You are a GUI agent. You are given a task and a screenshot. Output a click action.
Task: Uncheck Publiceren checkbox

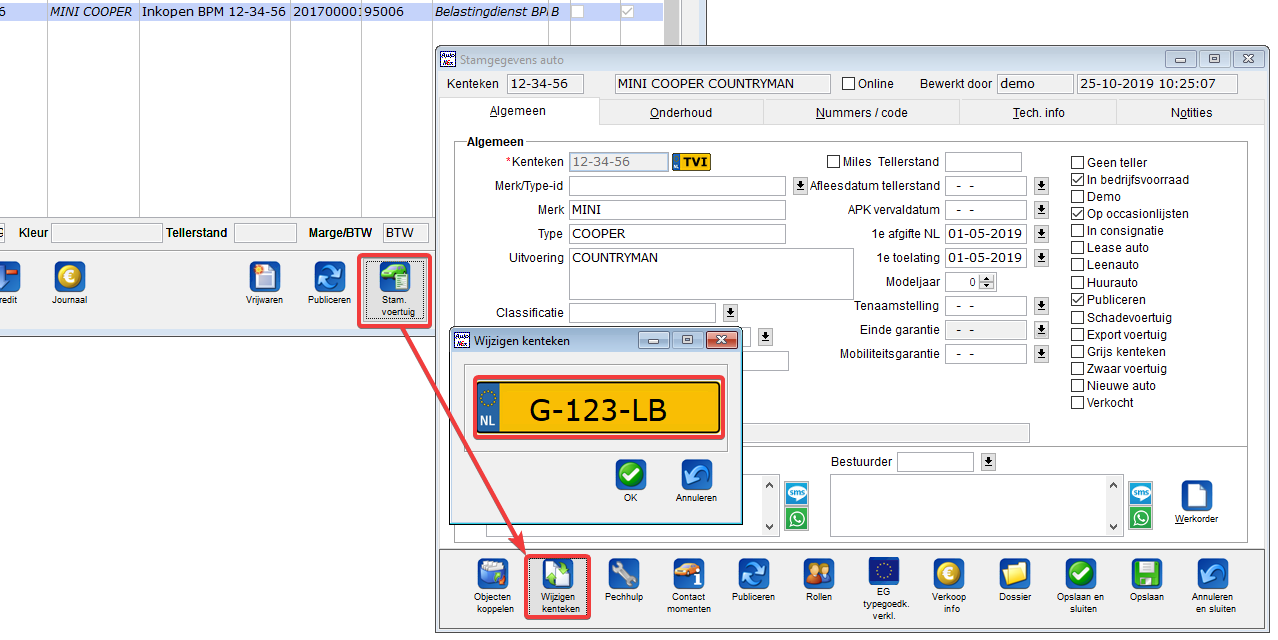coord(1077,299)
